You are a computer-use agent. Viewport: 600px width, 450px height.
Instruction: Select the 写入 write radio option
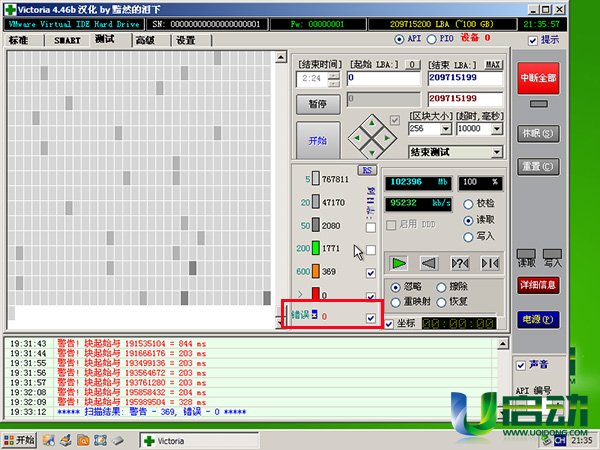click(468, 237)
